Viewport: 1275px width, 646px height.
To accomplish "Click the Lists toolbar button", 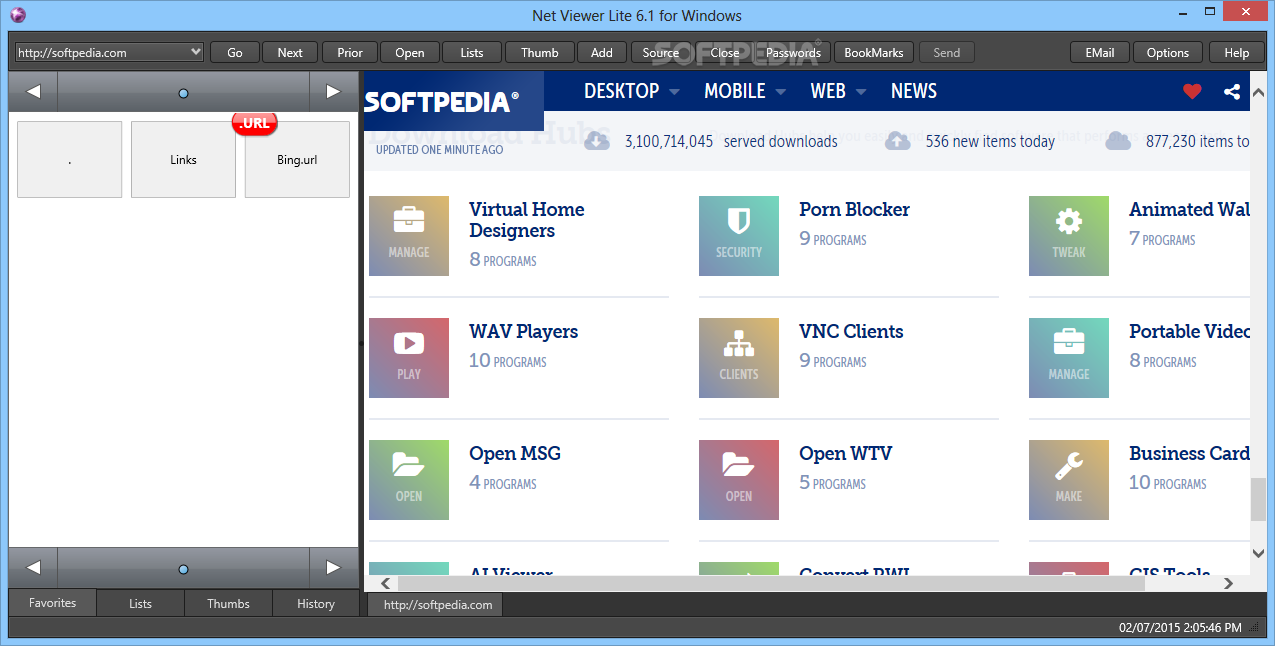I will (472, 52).
